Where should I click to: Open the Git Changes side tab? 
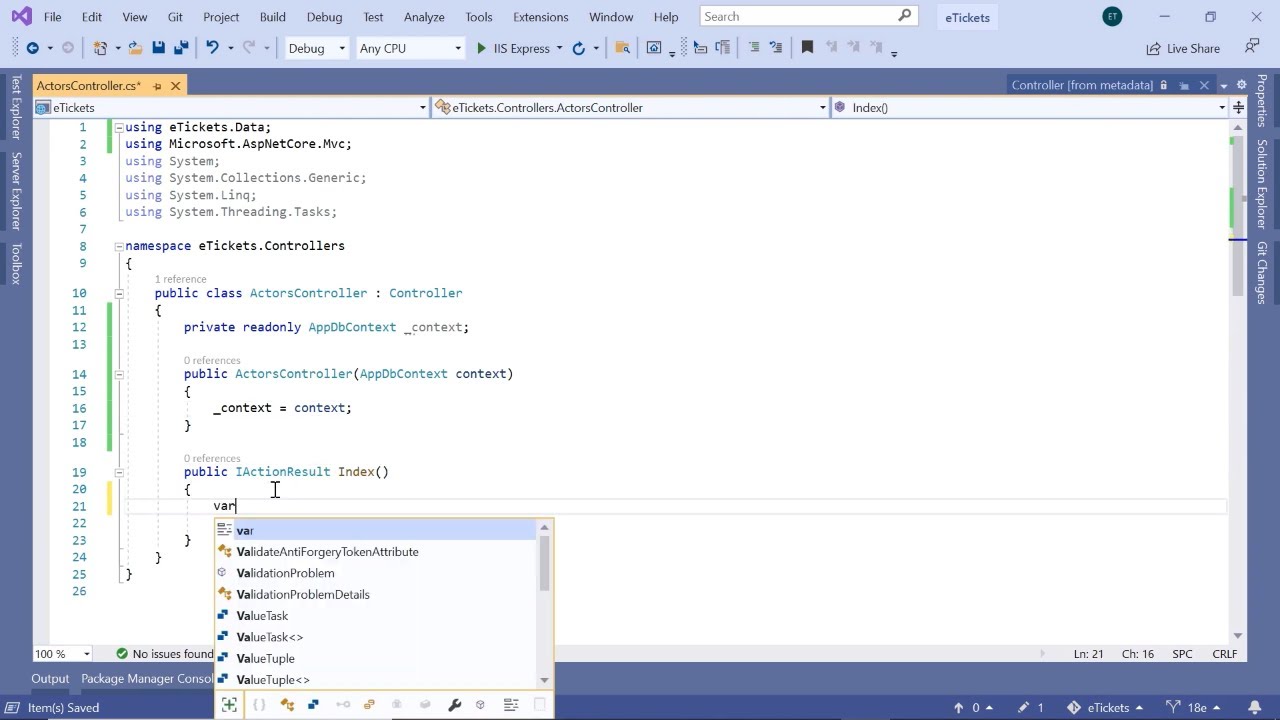[1262, 273]
